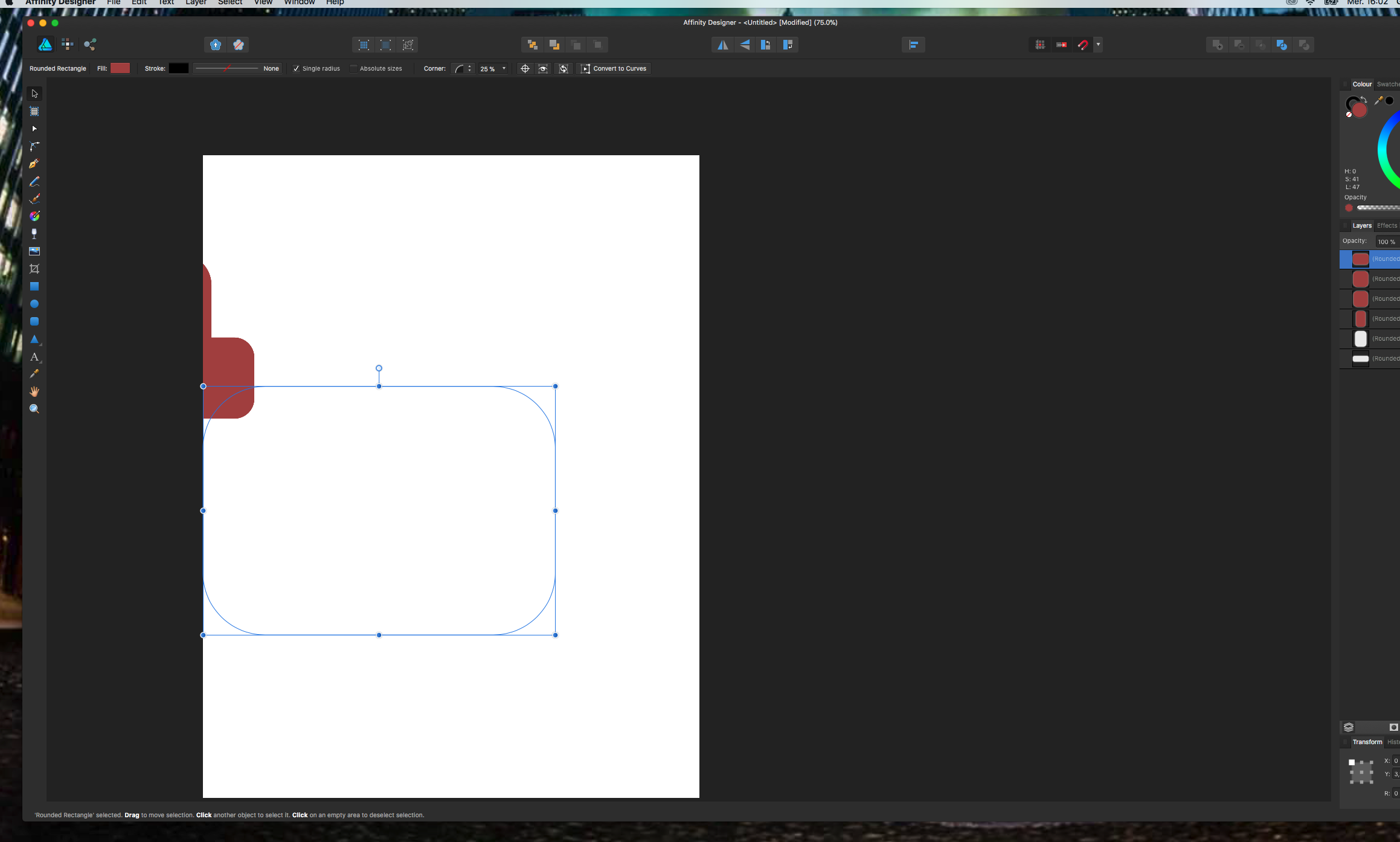Select the Triangle shape tool
1400x842 pixels.
(34, 339)
